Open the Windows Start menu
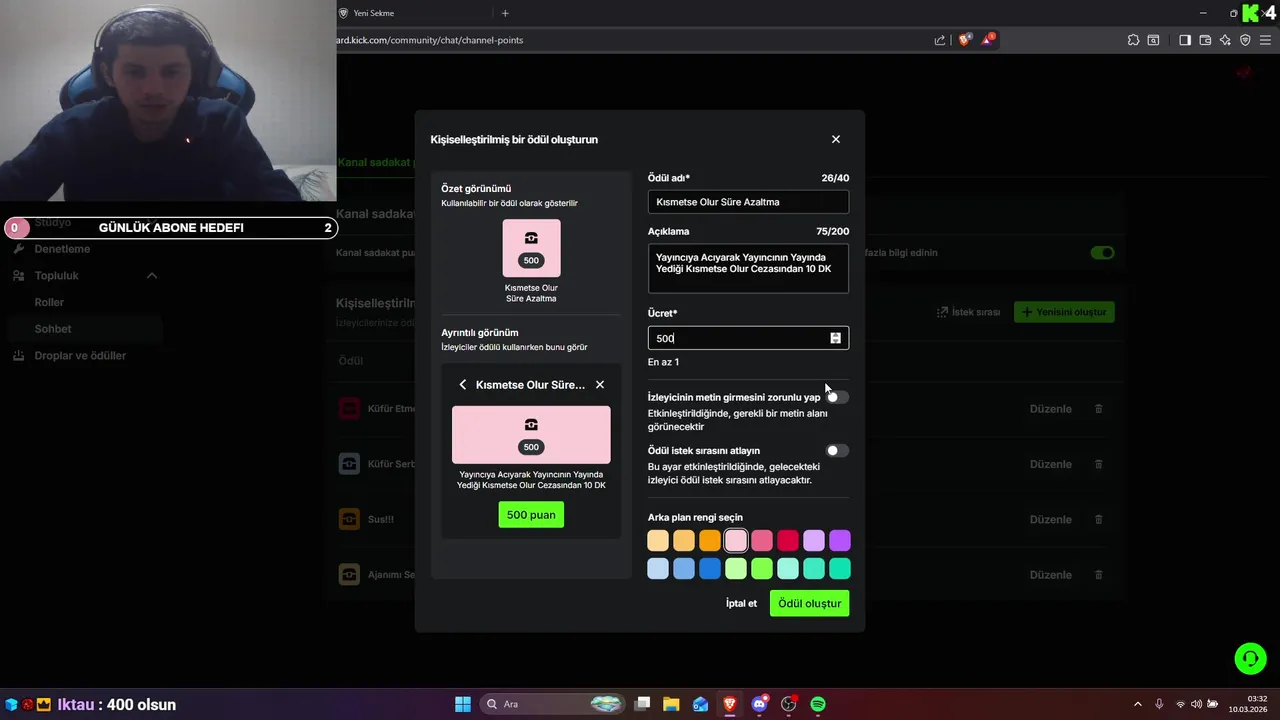Image resolution: width=1280 pixels, height=720 pixels. [x=463, y=704]
